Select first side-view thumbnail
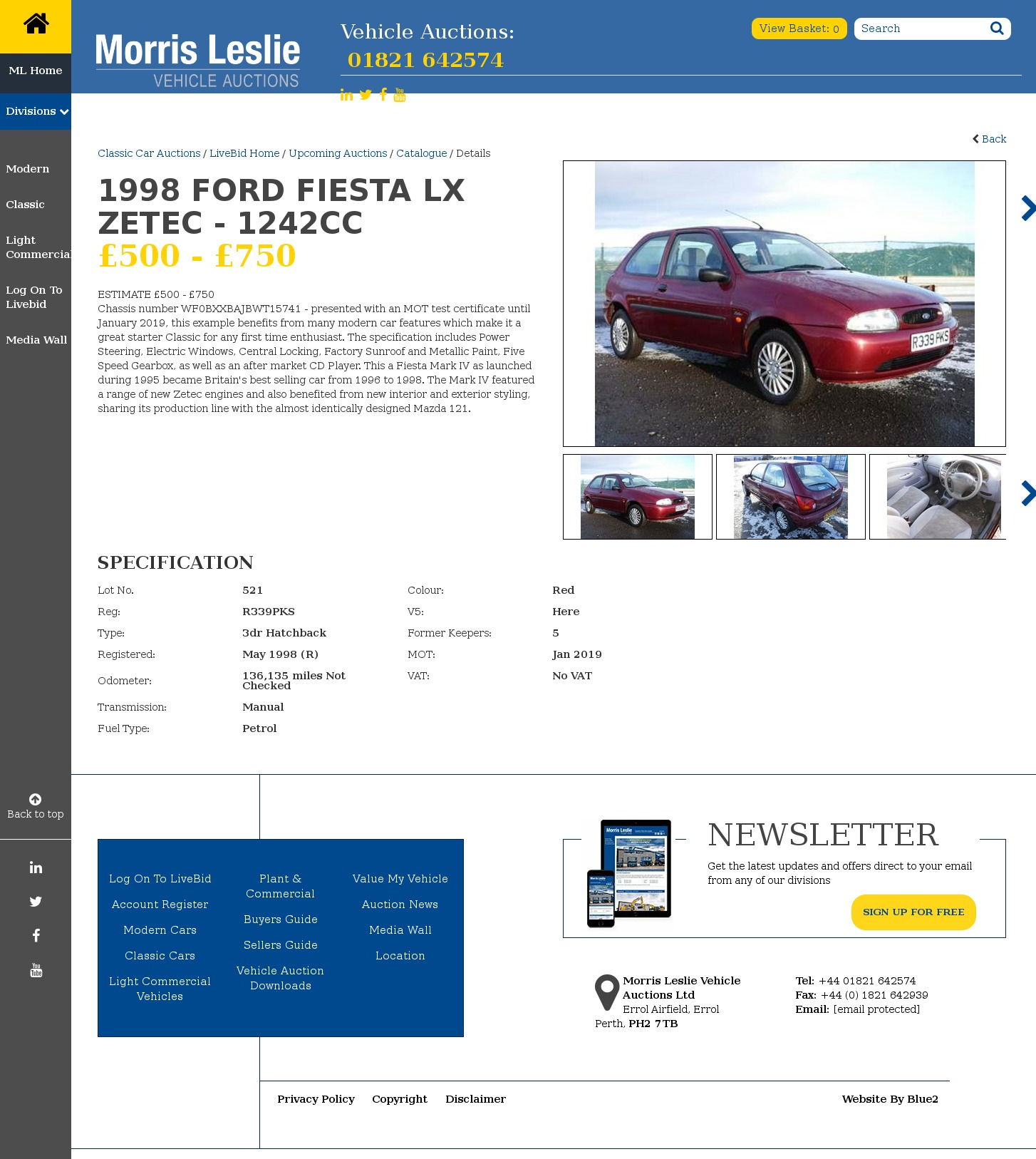Viewport: 1036px width, 1159px height. click(638, 497)
